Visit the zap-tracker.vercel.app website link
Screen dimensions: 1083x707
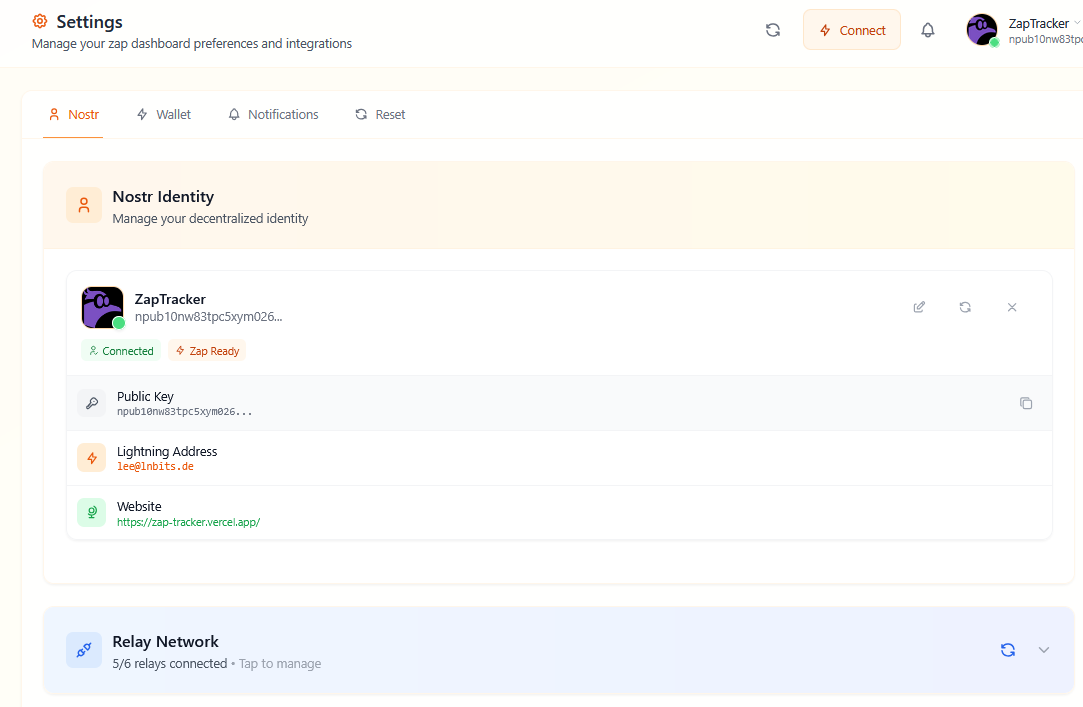point(188,521)
